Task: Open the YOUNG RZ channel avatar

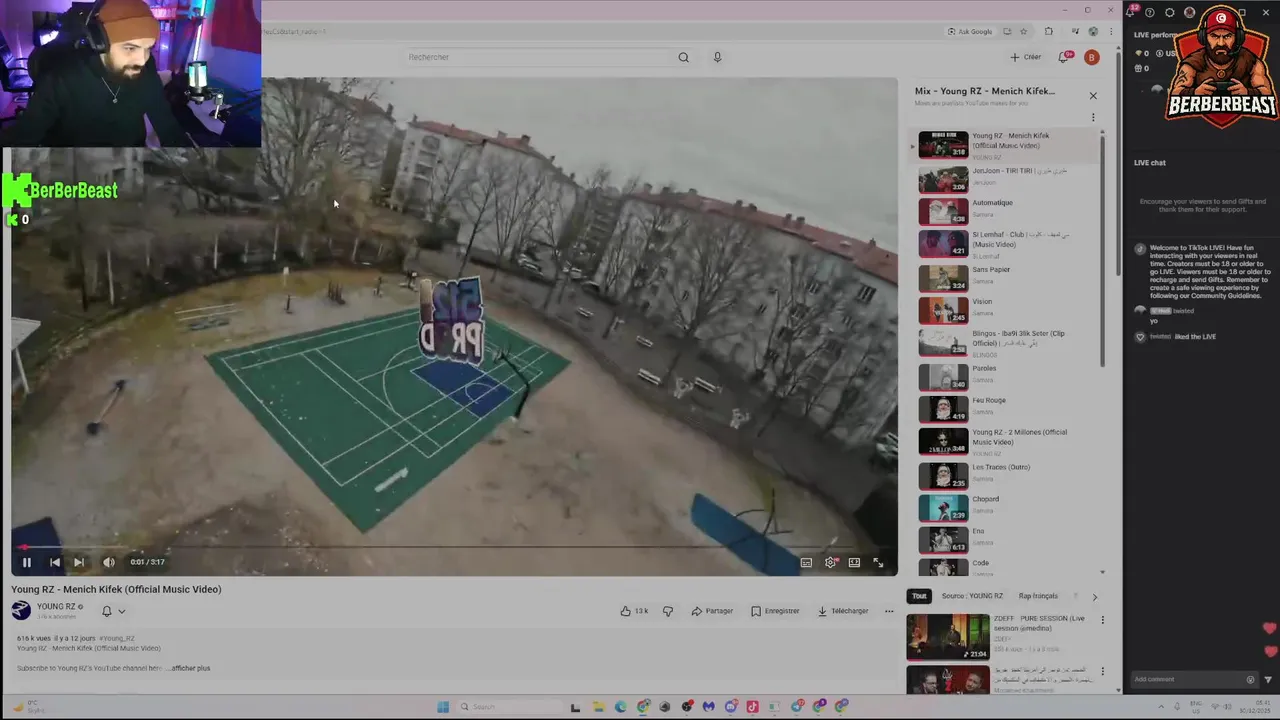Action: 21,610
